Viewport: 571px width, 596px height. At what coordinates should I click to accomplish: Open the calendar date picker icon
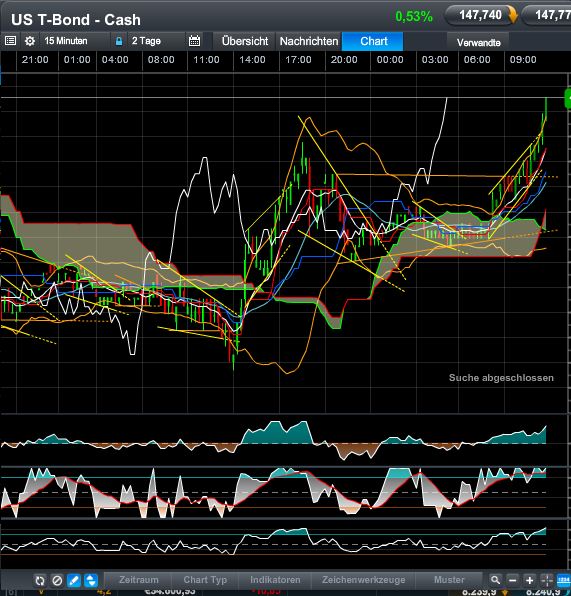pyautogui.click(x=194, y=41)
